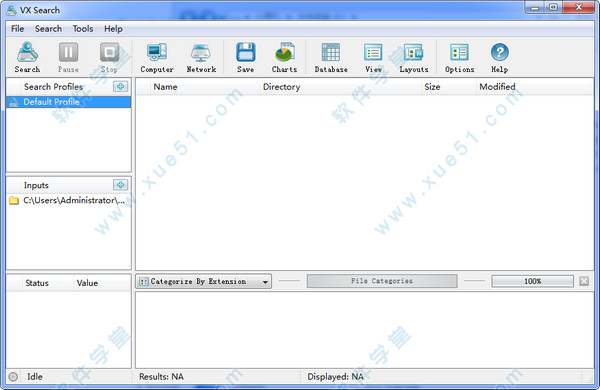Select the Default Profile entry
This screenshot has width=600, height=390.
(68, 102)
